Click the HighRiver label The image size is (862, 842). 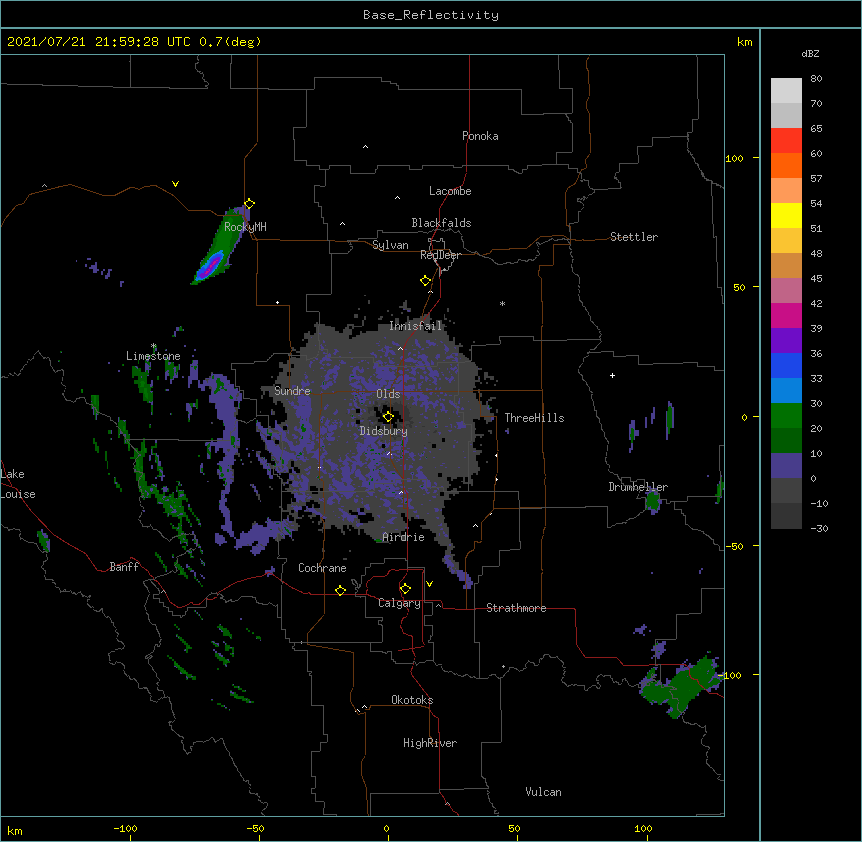(430, 743)
